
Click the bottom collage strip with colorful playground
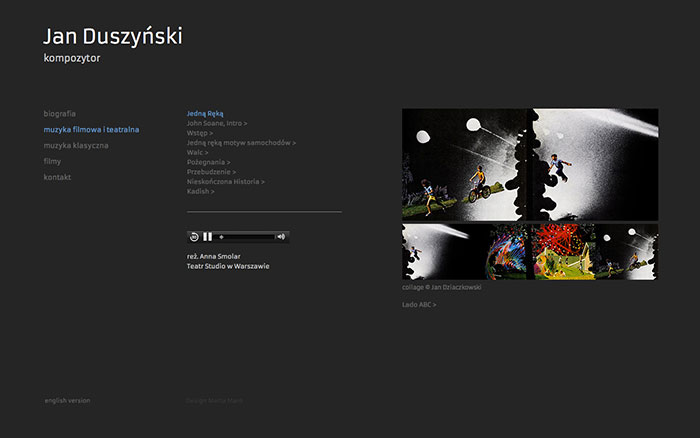(x=530, y=252)
